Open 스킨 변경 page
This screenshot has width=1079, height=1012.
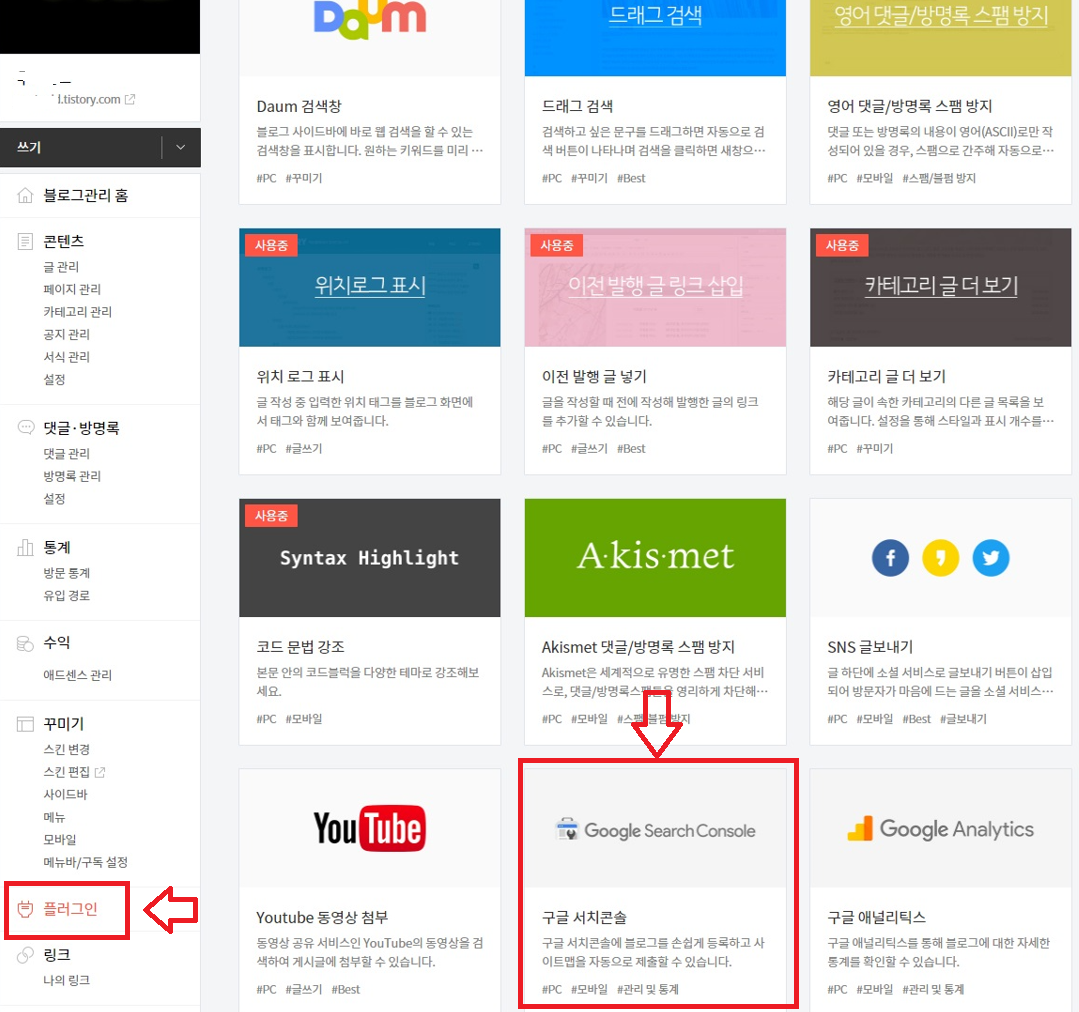click(67, 749)
